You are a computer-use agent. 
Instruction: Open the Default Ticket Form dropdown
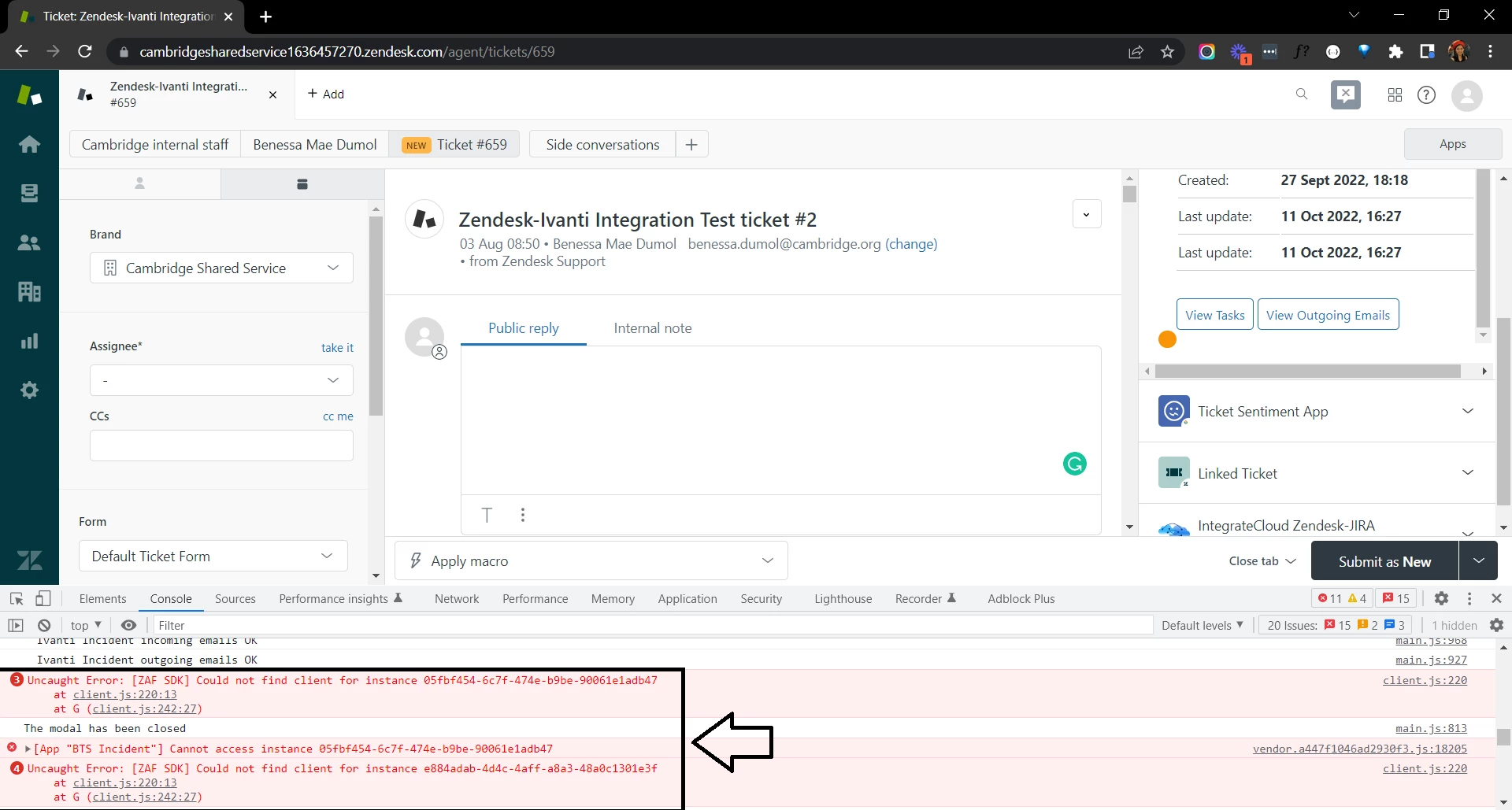[213, 556]
